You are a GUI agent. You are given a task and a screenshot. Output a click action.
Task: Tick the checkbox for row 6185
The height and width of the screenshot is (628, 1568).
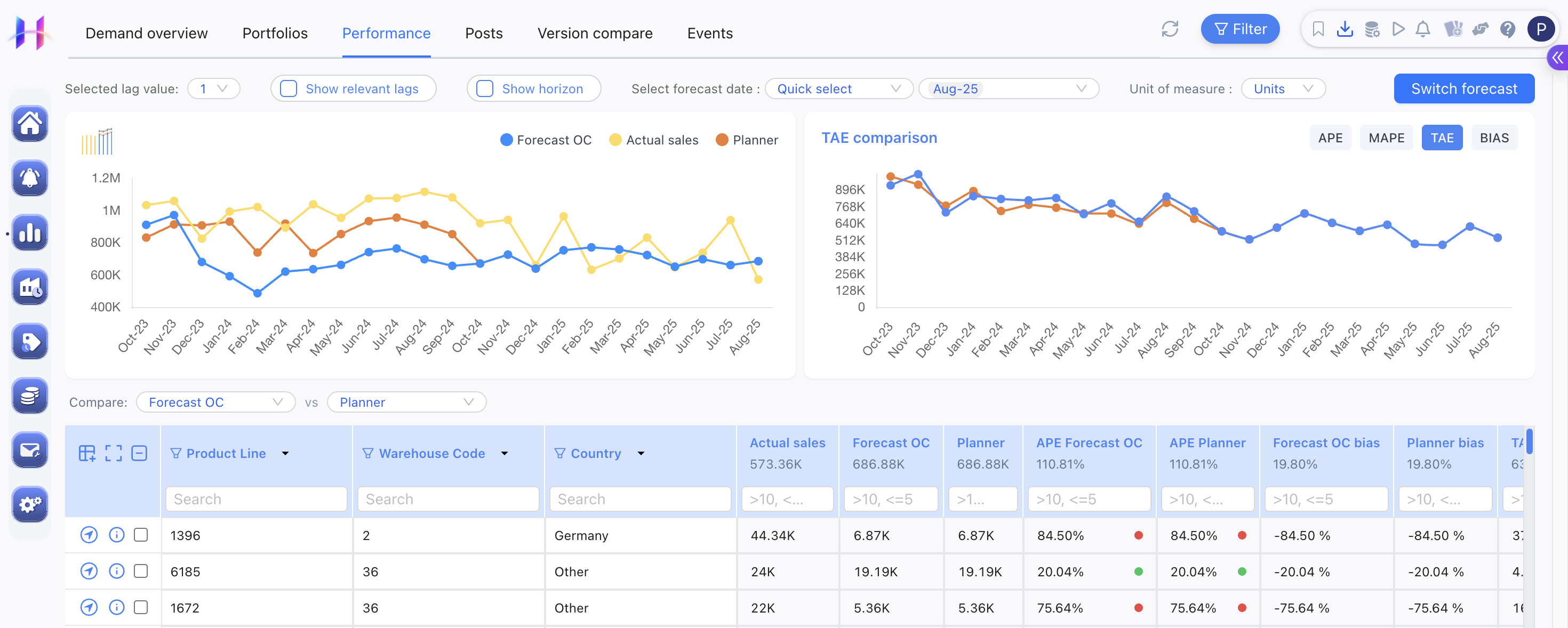[141, 571]
